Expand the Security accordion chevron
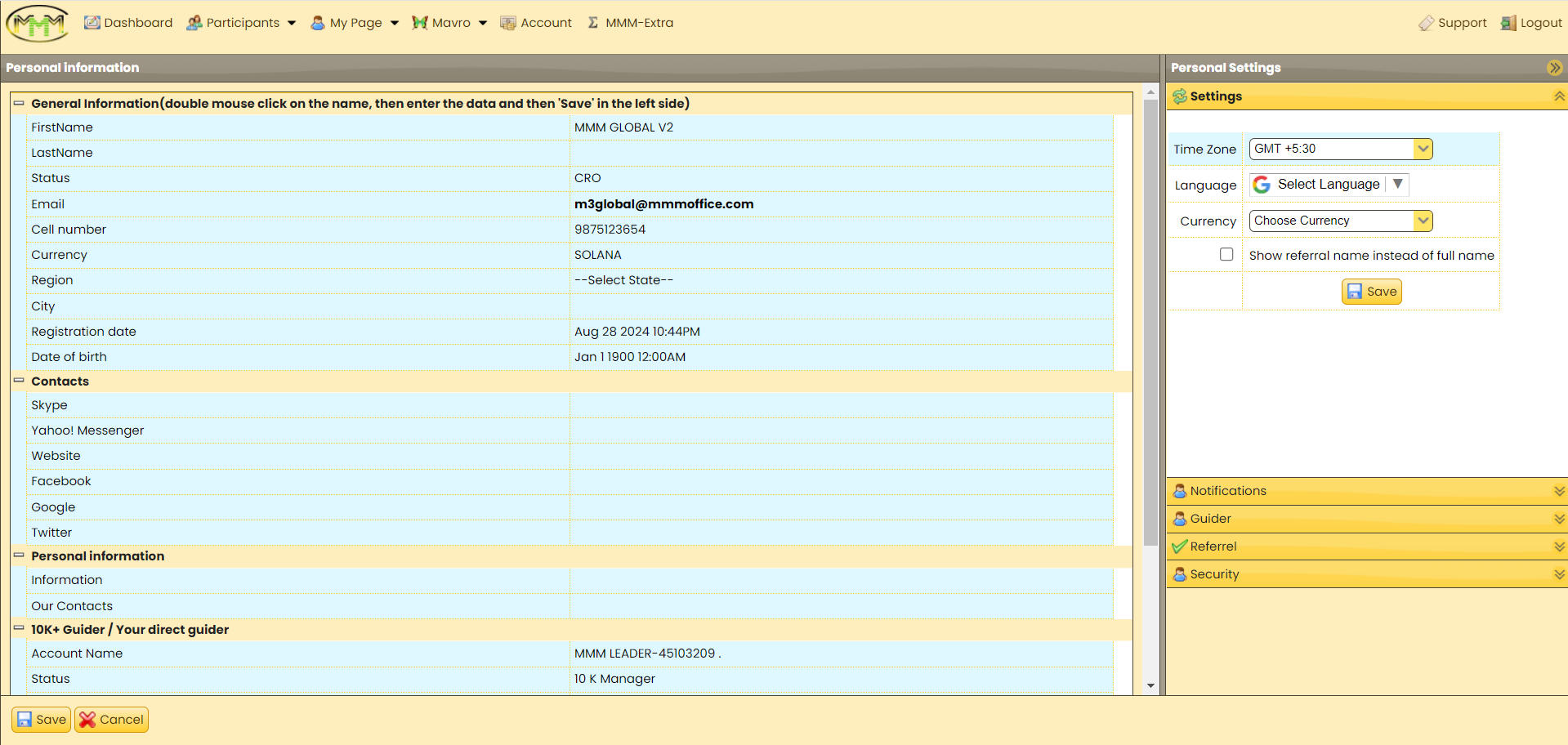Viewport: 1568px width, 745px height. coord(1559,574)
